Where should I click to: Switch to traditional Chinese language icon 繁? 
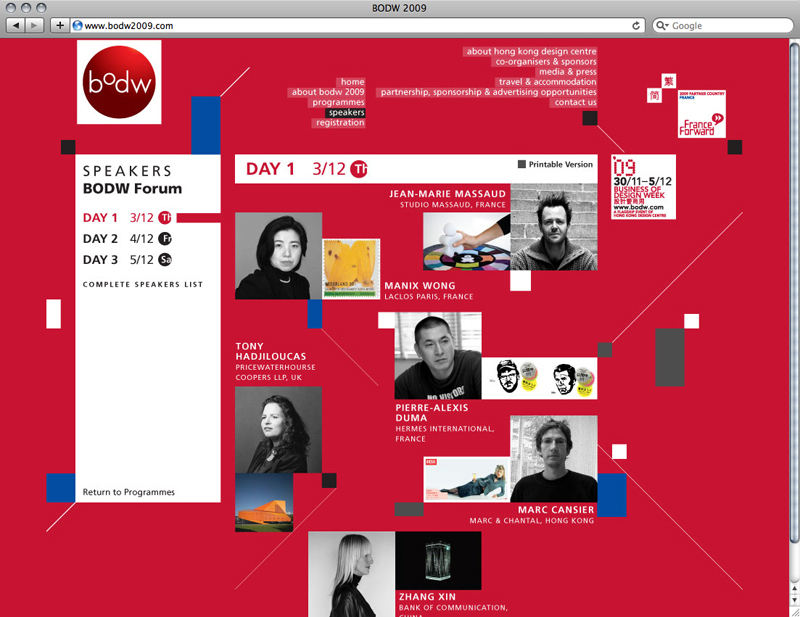tap(669, 81)
